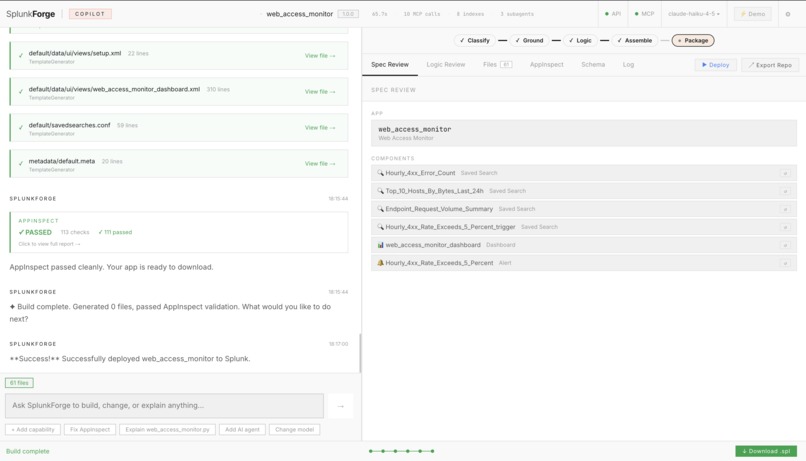The image size is (806, 461).
Task: Click the COPILOT badge
Action: (x=90, y=14)
